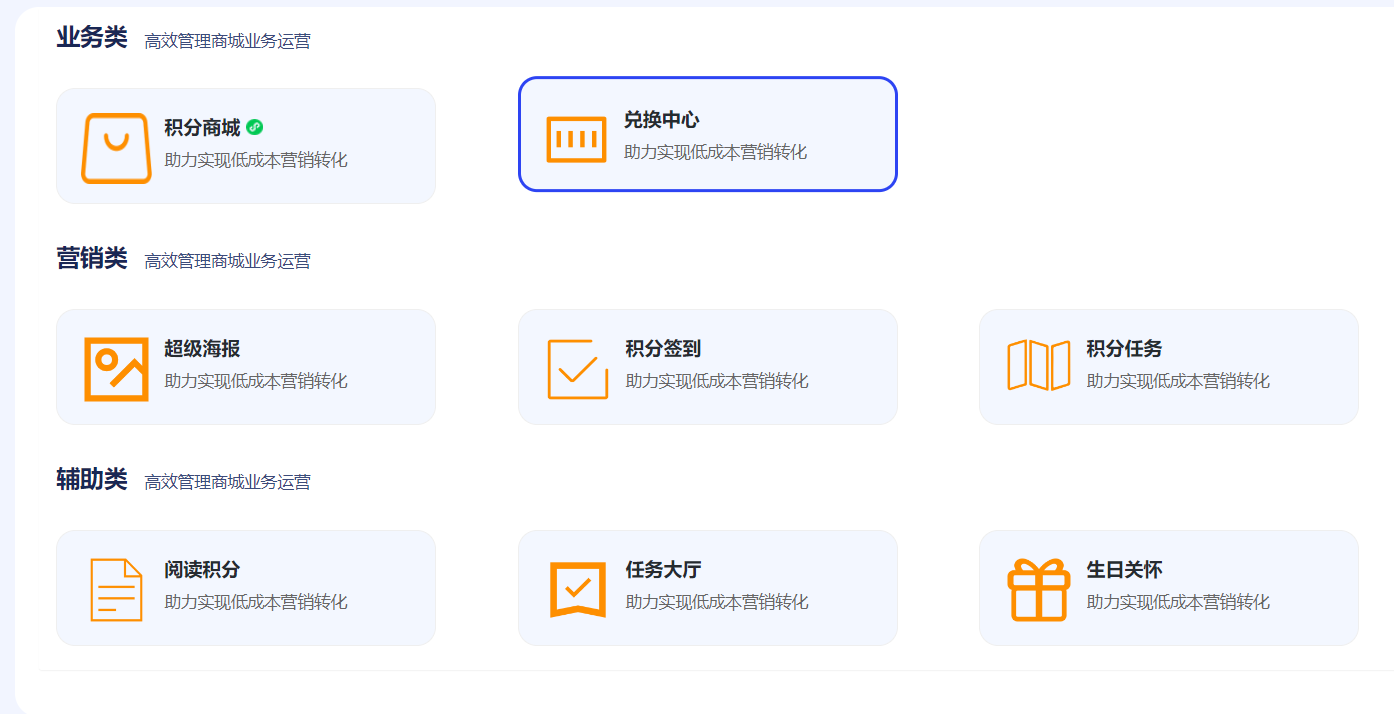Click the 积分签到 title text
This screenshot has height=714, width=1394.
click(x=663, y=351)
